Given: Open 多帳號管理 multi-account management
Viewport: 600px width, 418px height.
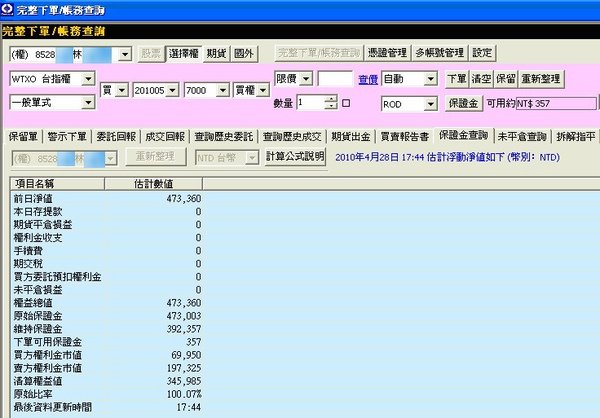Looking at the screenshot, I should coord(440,53).
